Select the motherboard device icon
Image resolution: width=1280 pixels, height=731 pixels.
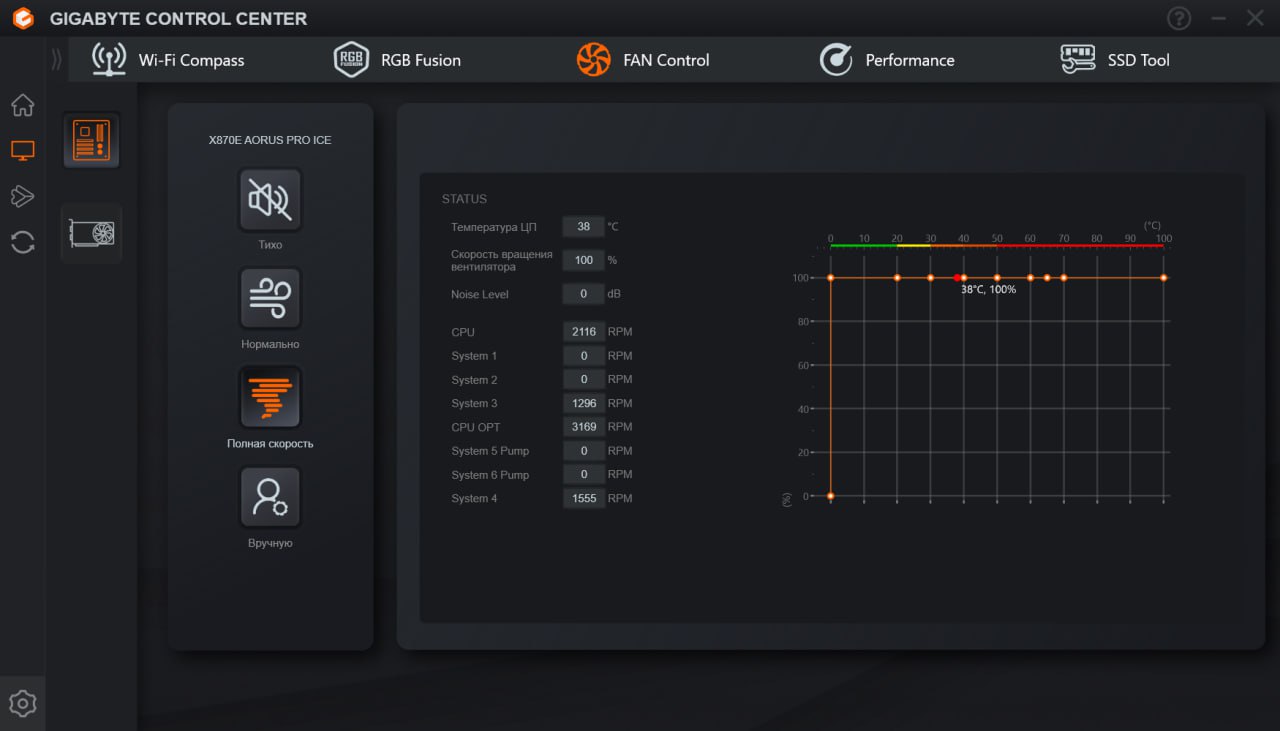[92, 140]
